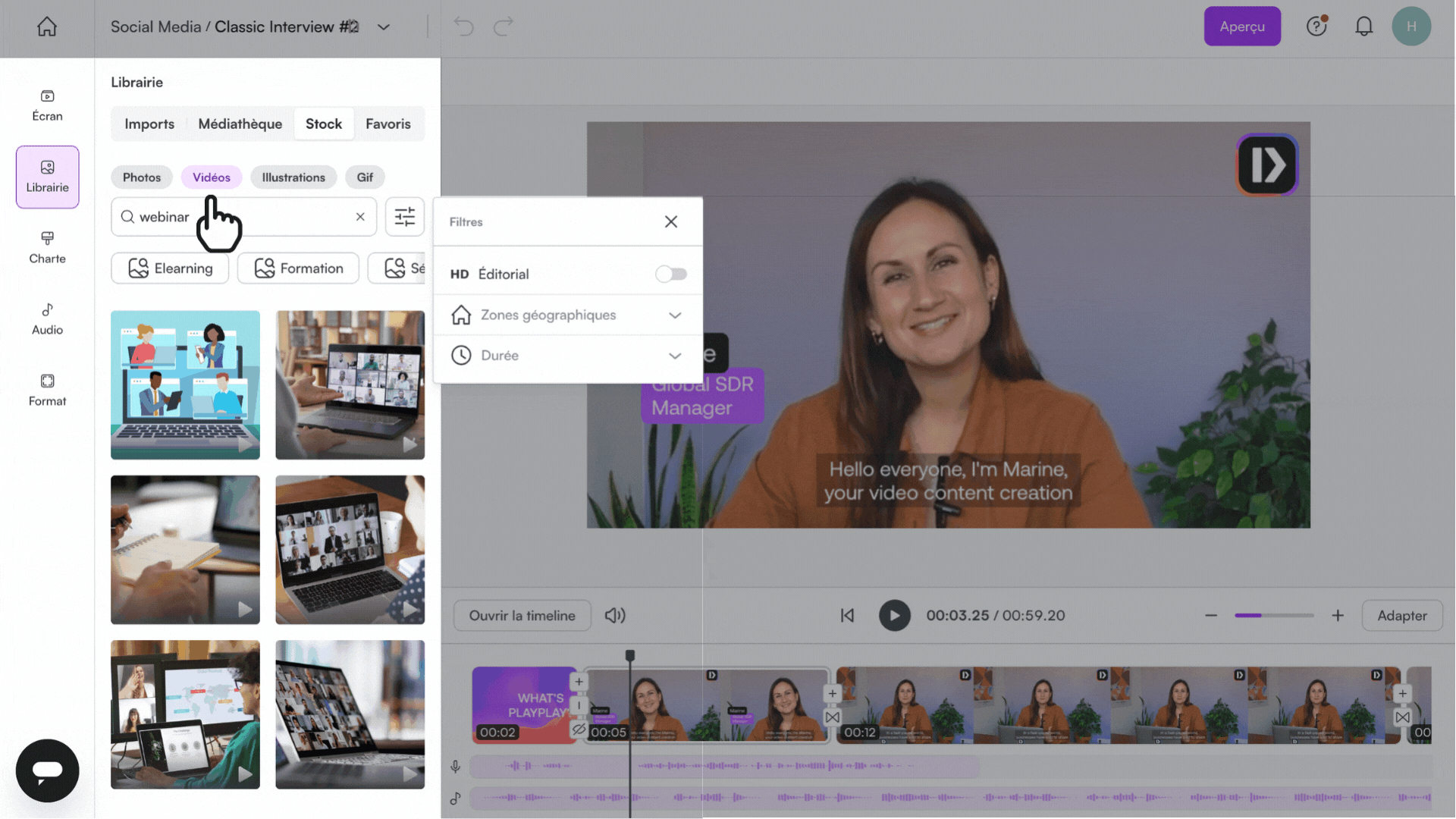Click Ouvrir la timeline button
The image size is (1456, 819).
522,616
